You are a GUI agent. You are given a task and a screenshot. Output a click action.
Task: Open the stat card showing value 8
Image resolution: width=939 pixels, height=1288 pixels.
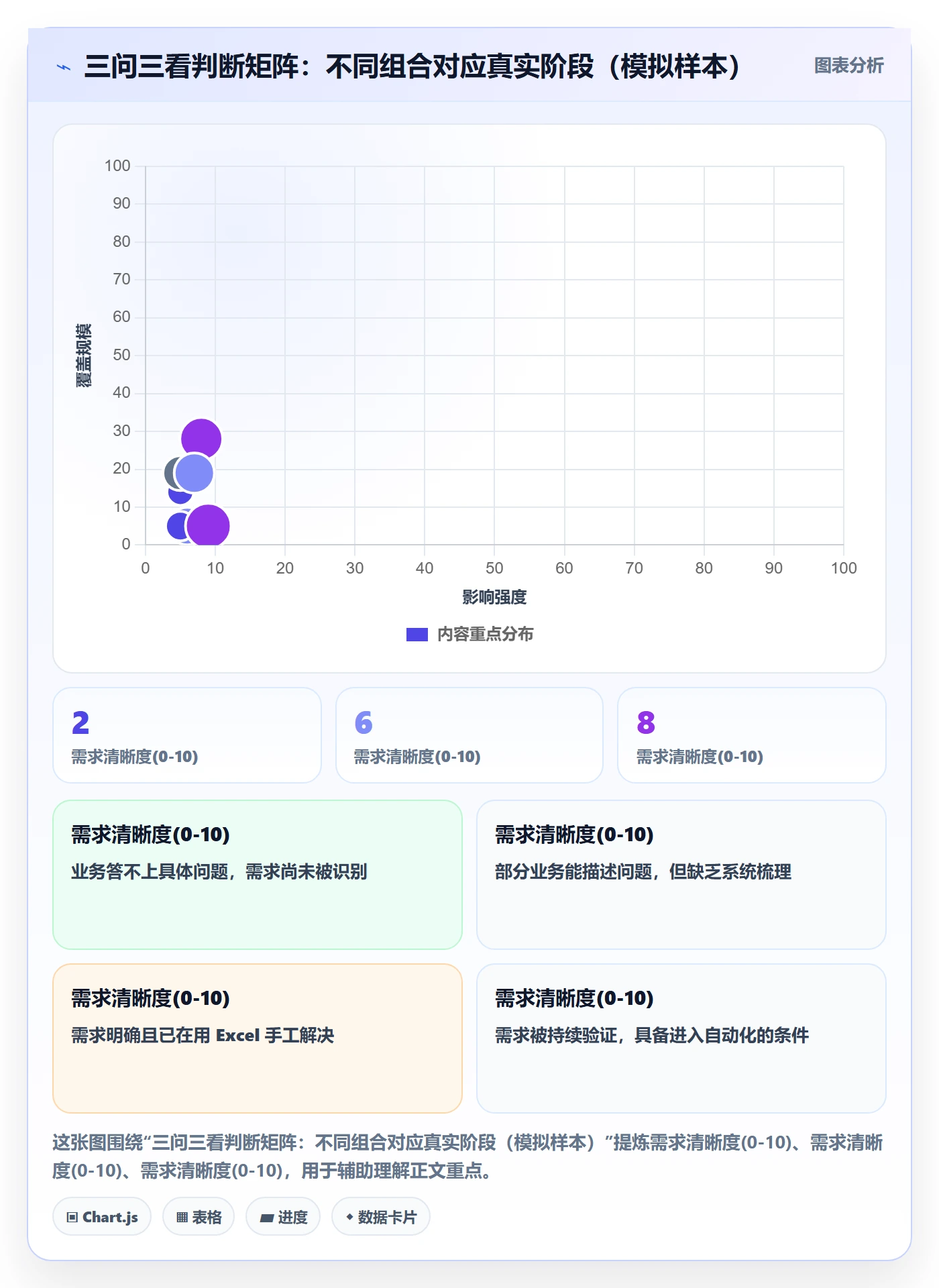(x=752, y=735)
